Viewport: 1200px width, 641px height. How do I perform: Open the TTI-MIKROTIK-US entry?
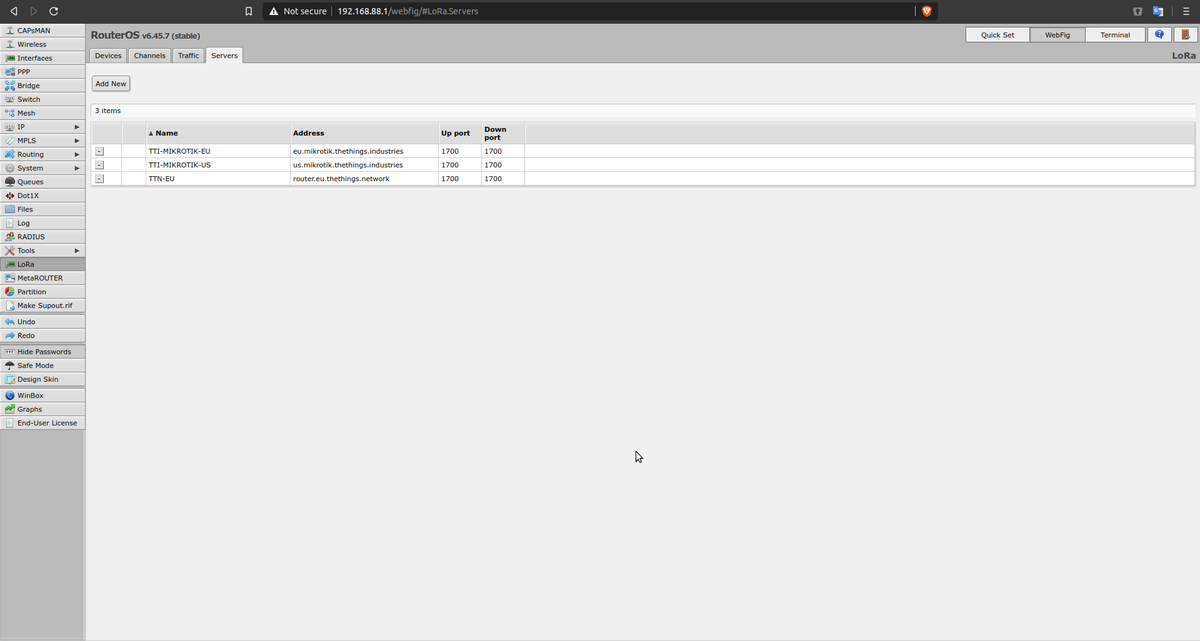coord(179,165)
